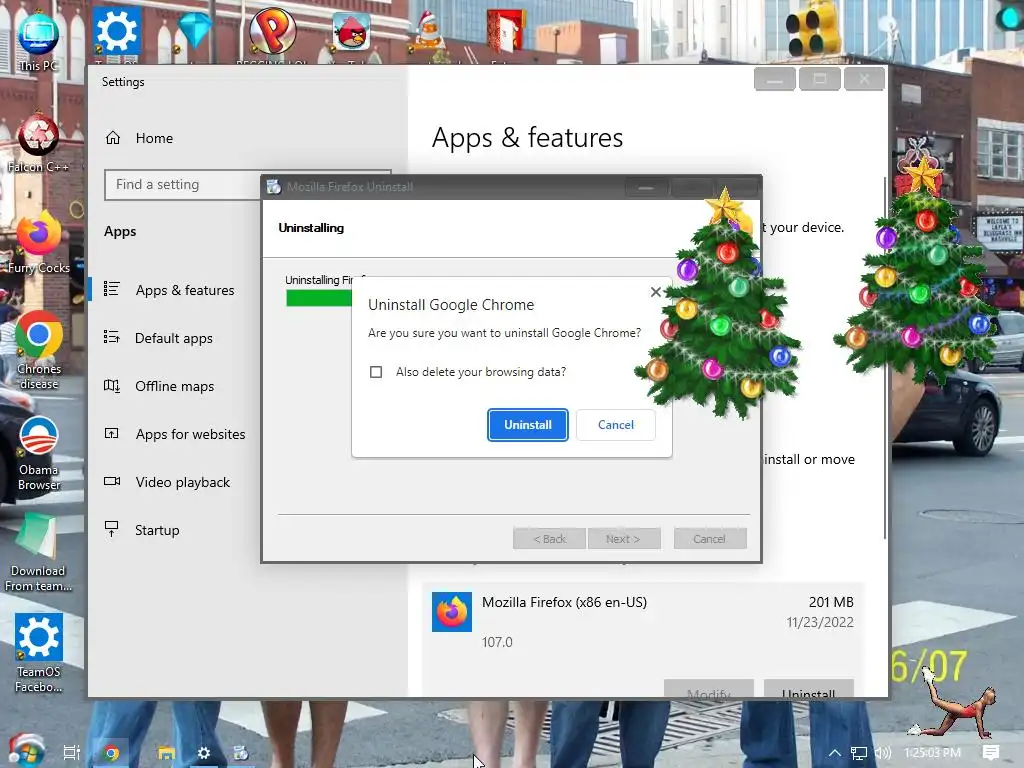This screenshot has height=768, width=1024.
Task: Click the Settings window vertical scrollbar
Action: [884, 358]
